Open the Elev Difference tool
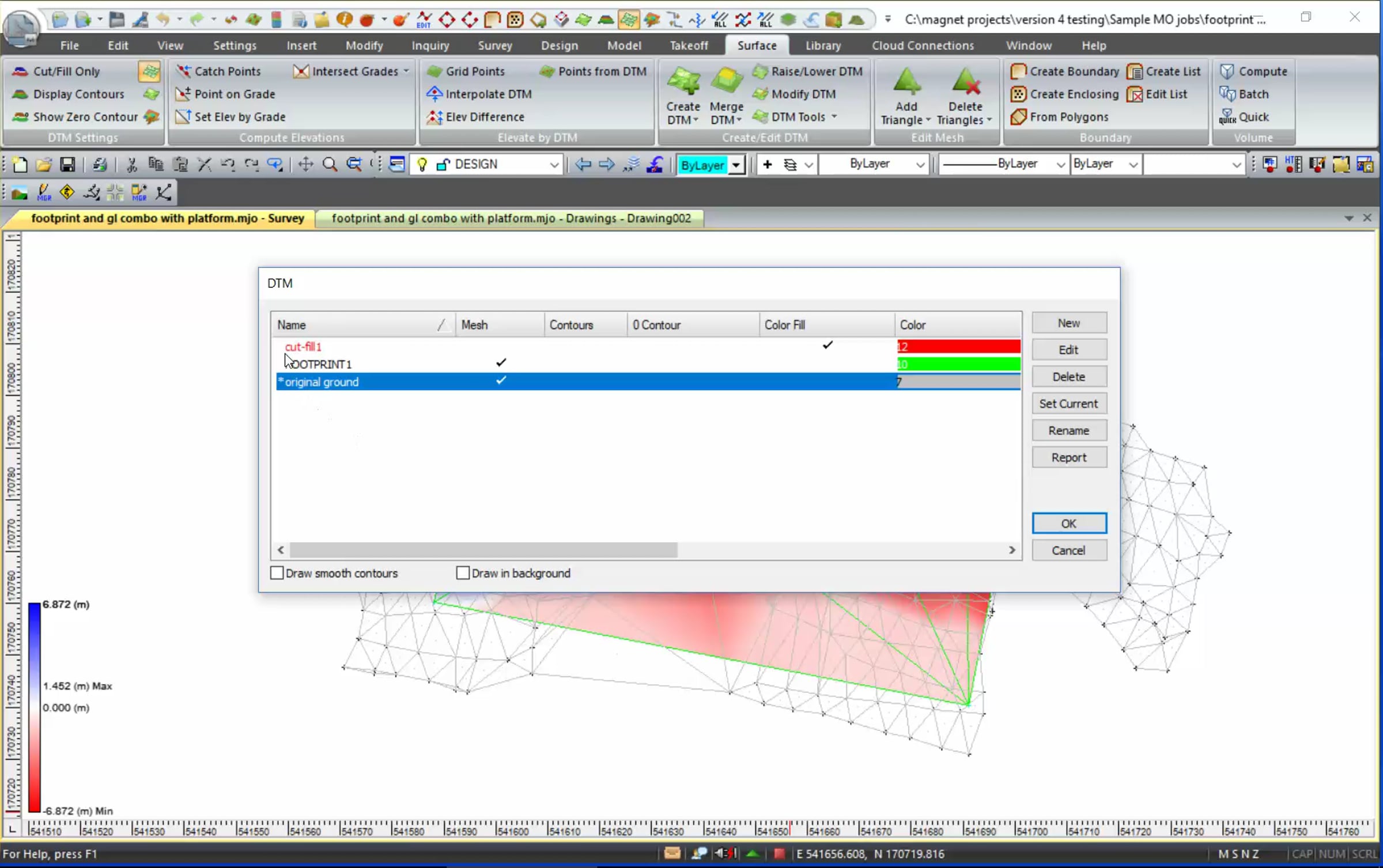This screenshot has width=1383, height=868. point(434,117)
